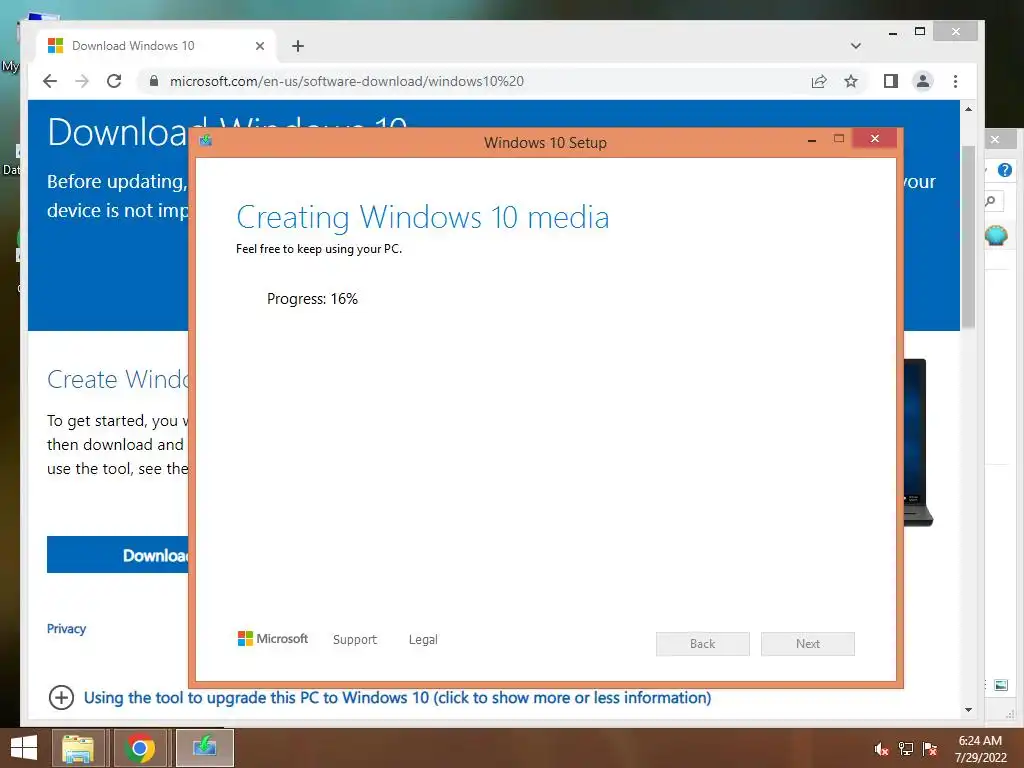
Task: Click Creating Windows 10 media heading
Action: (x=423, y=217)
